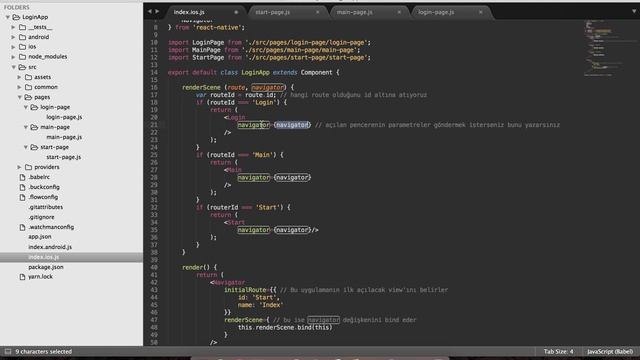Expand the __tests__ folder
Viewport: 640px width, 360px height.
13,27
